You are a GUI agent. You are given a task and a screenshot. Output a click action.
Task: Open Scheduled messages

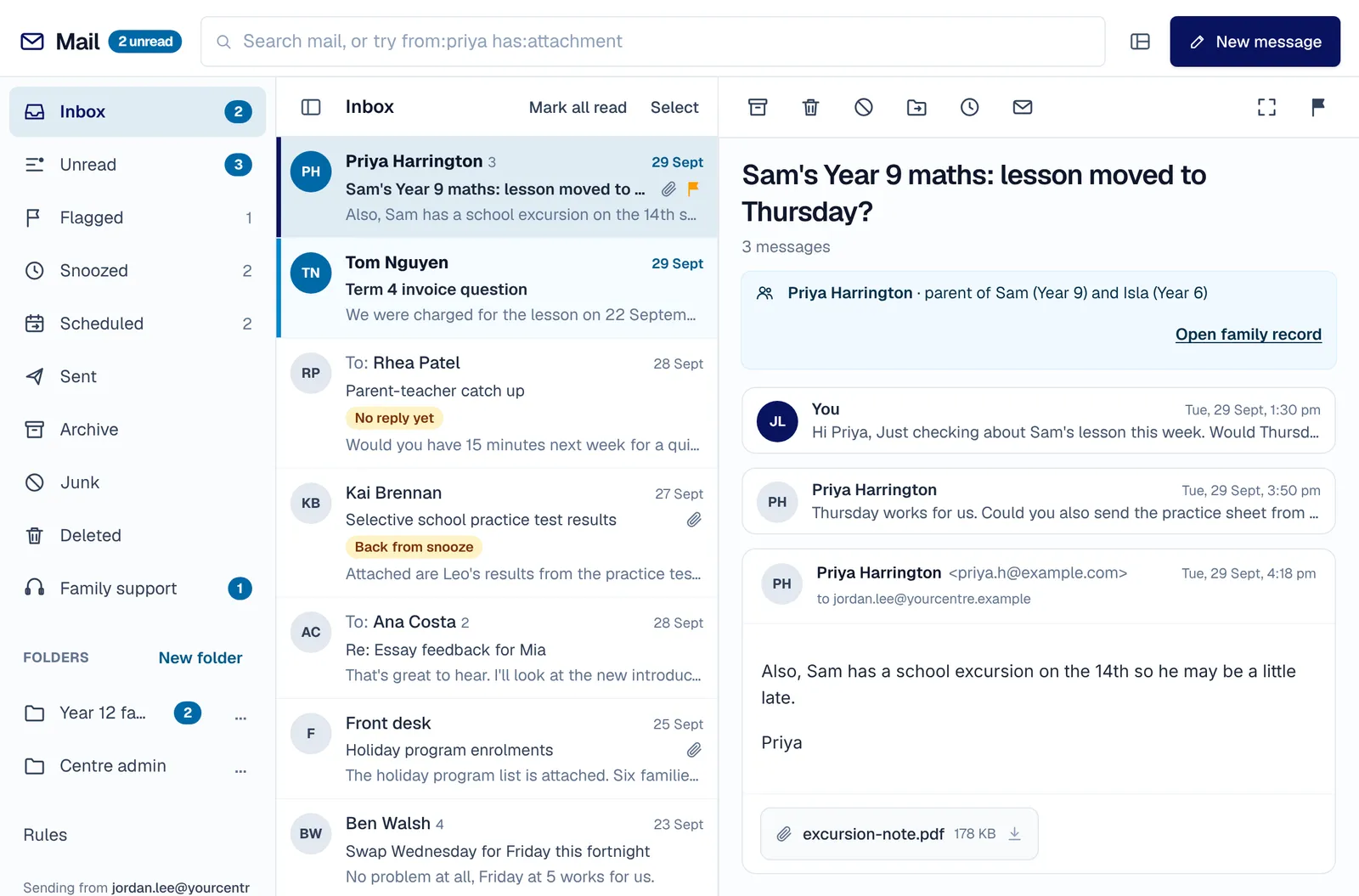[x=138, y=324]
